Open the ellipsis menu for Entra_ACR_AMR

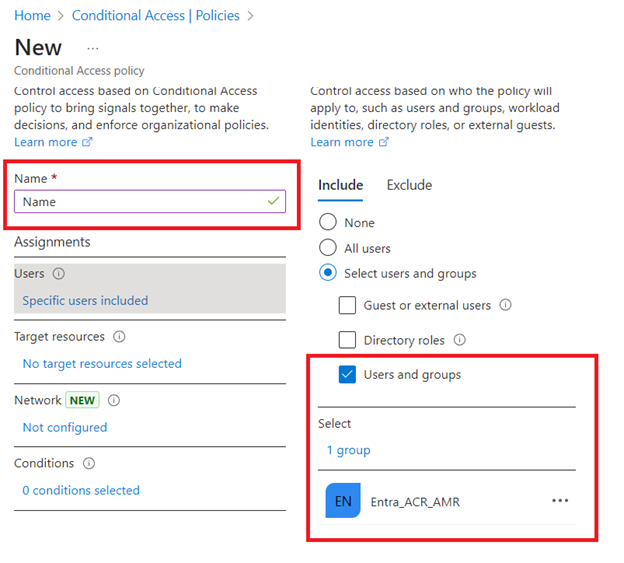[560, 501]
